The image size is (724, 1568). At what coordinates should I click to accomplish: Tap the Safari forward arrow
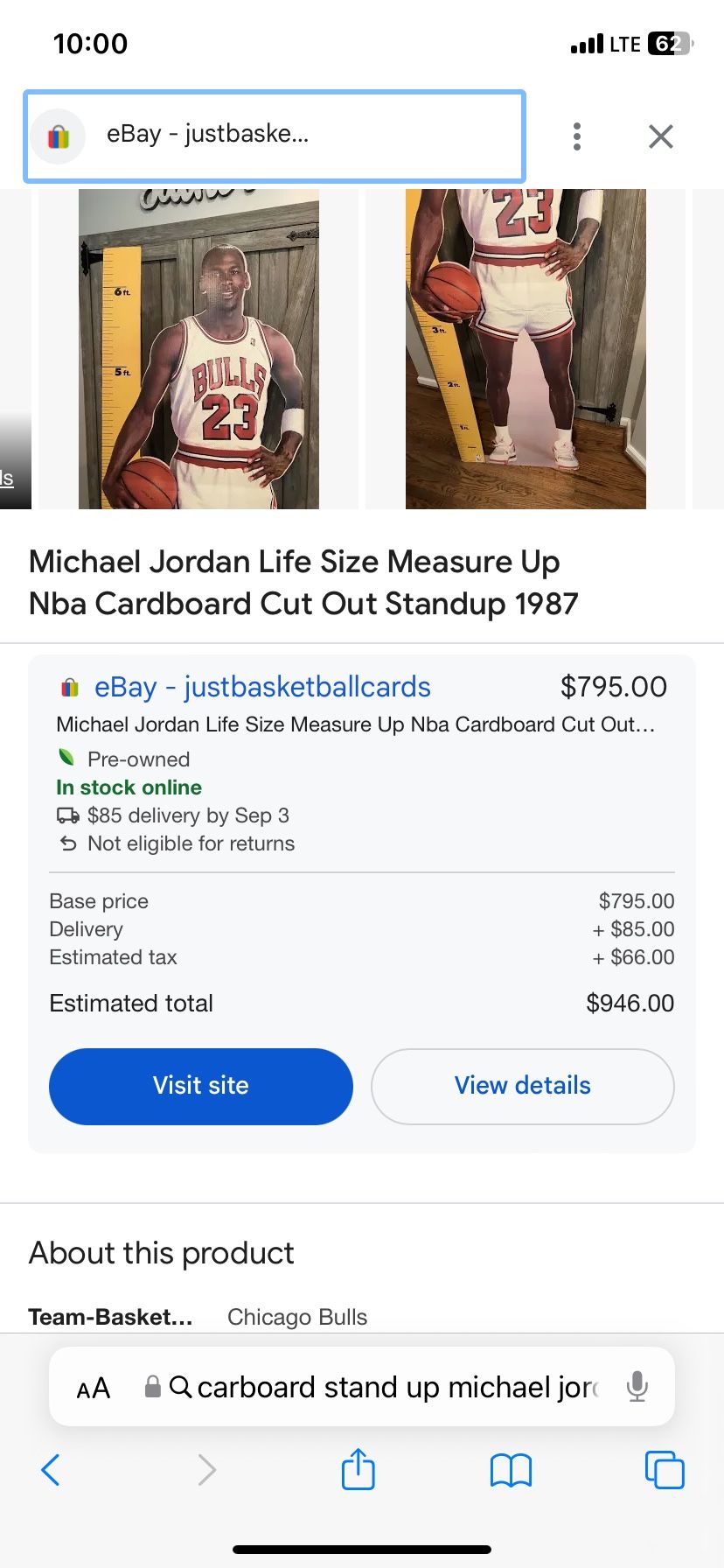pyautogui.click(x=206, y=1470)
